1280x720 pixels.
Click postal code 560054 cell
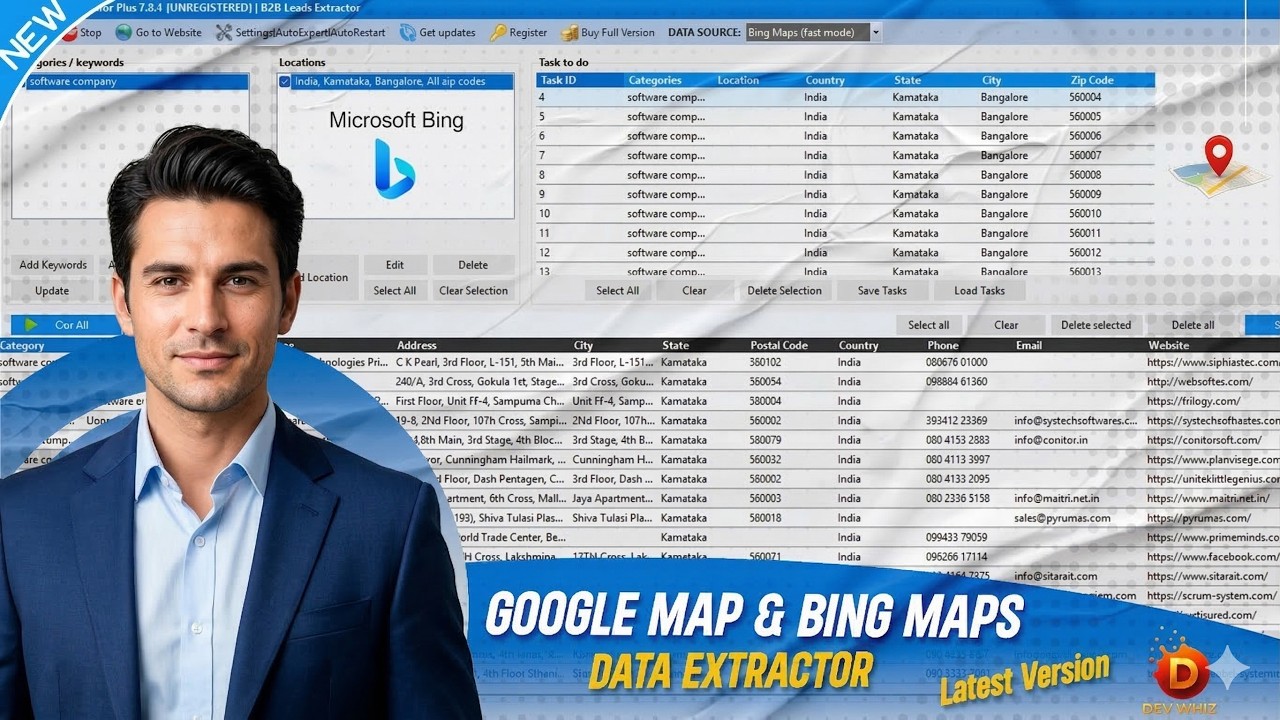765,382
